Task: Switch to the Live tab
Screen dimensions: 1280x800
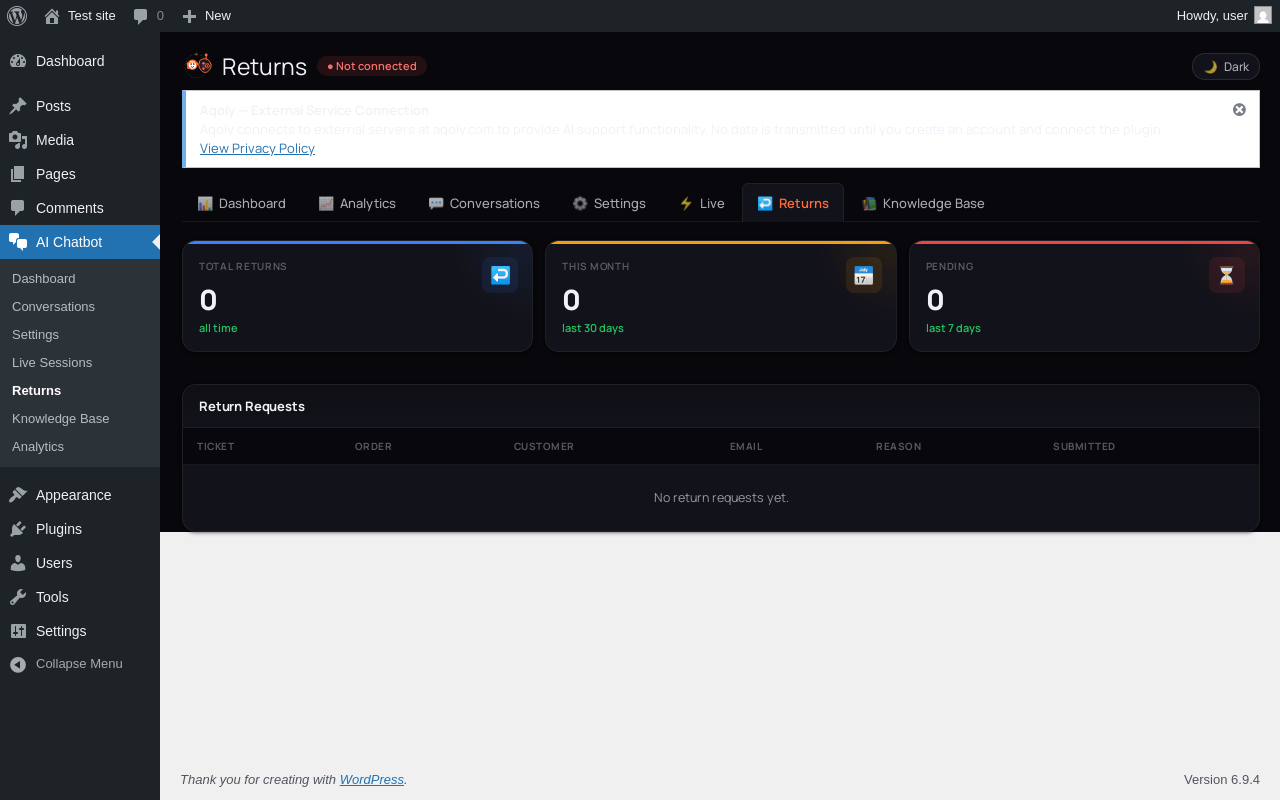Action: [702, 203]
